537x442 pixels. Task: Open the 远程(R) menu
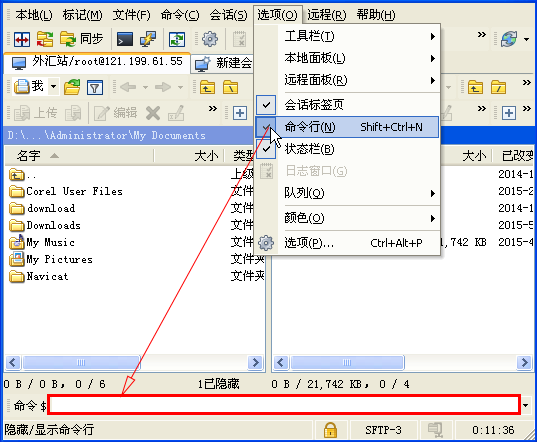[327, 15]
